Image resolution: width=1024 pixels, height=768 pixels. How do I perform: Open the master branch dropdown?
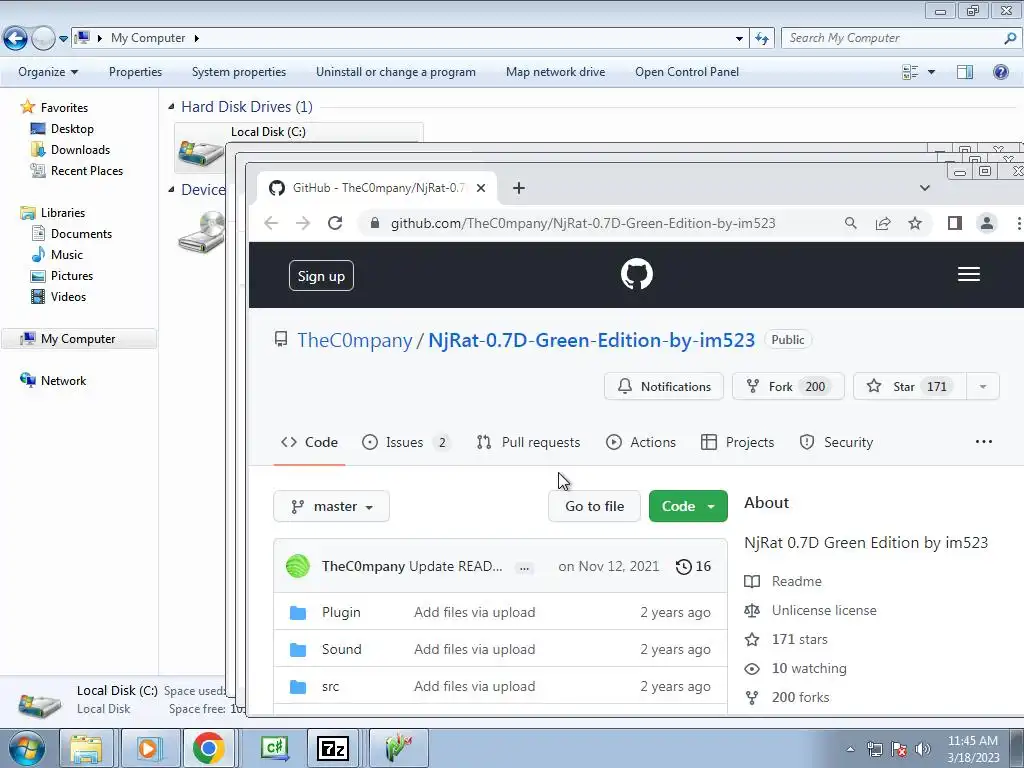point(332,507)
